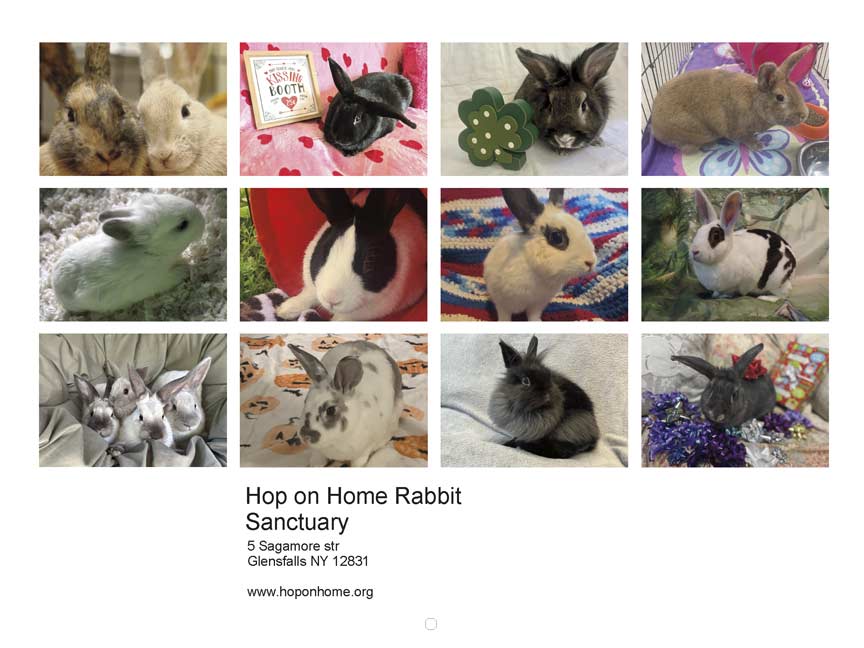
Task: Select the 5 Sagamore str address line
Action: (x=293, y=546)
